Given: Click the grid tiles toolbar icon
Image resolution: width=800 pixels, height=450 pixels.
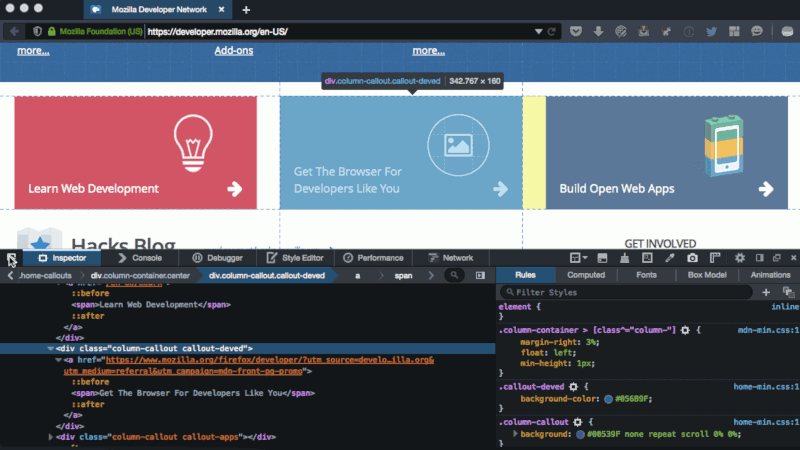Looking at the screenshot, I should [x=734, y=32].
